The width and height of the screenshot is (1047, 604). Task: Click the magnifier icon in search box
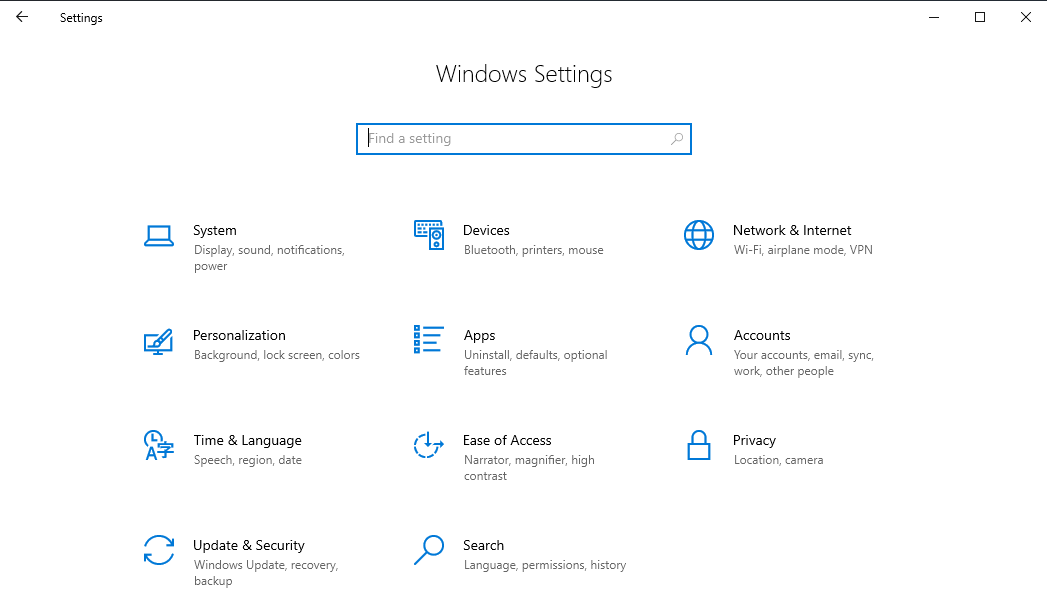pyautogui.click(x=677, y=139)
